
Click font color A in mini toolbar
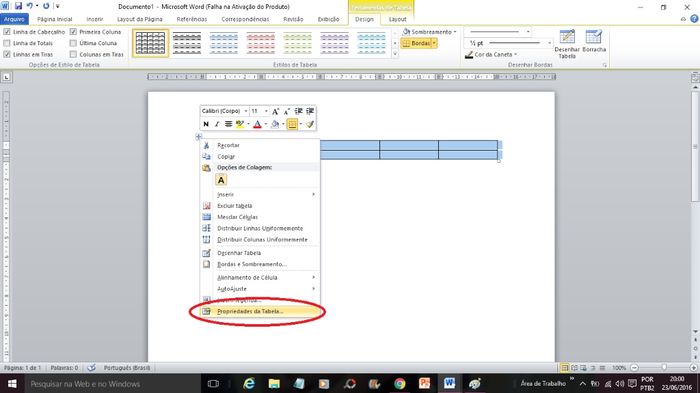(x=257, y=124)
